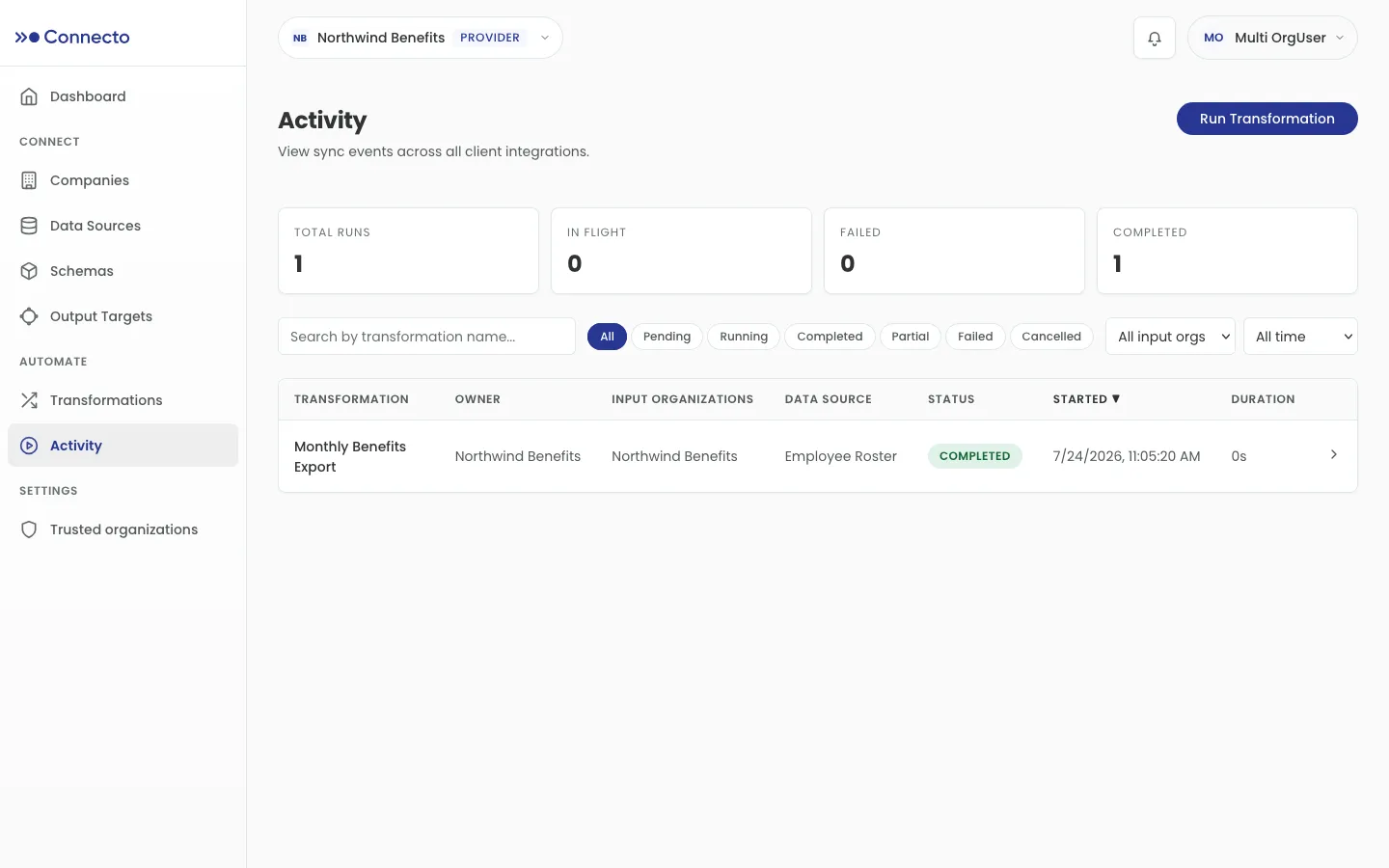Click the Failed stat card

coord(954,251)
